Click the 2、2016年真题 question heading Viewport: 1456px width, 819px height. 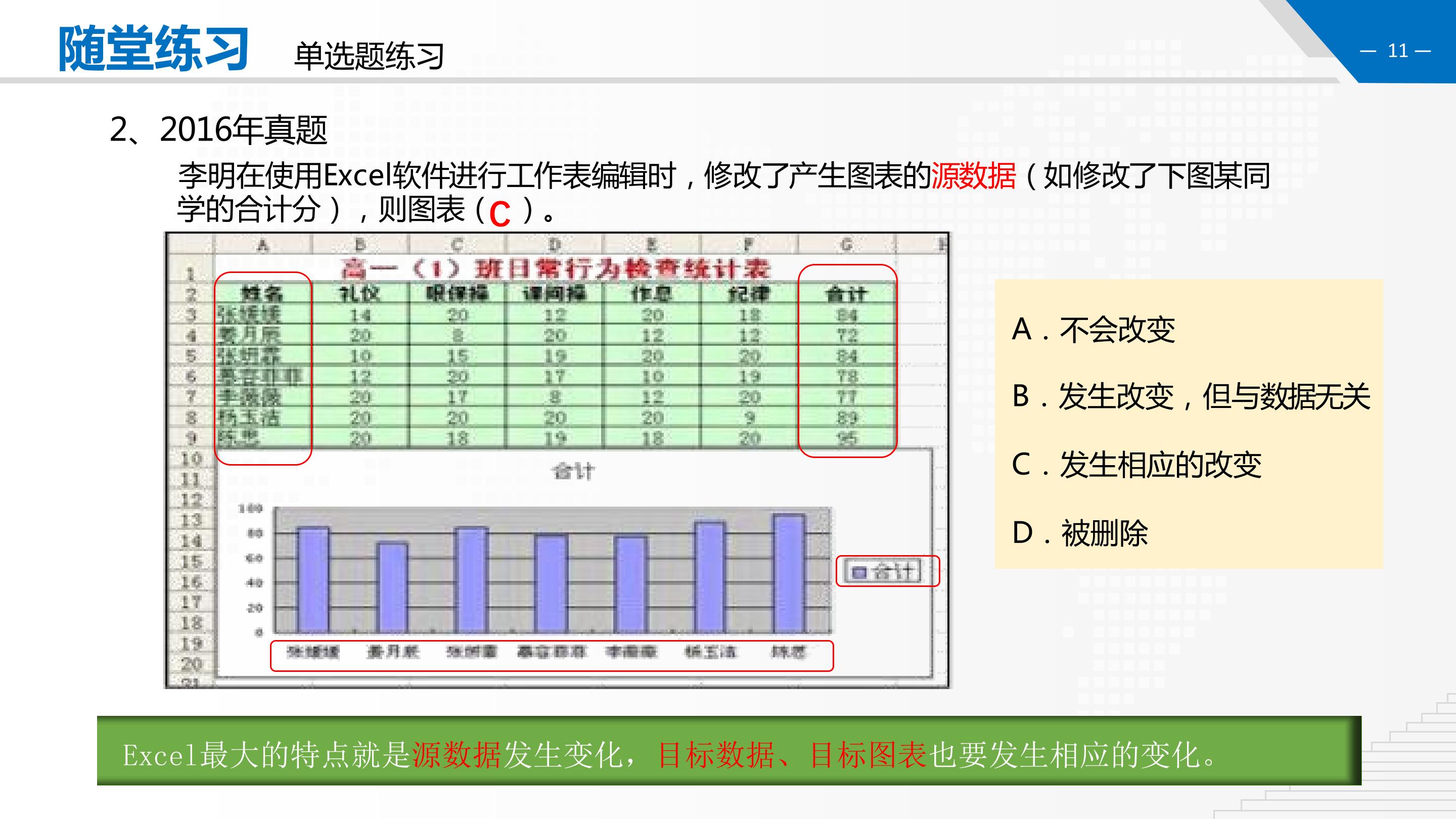click(x=219, y=130)
